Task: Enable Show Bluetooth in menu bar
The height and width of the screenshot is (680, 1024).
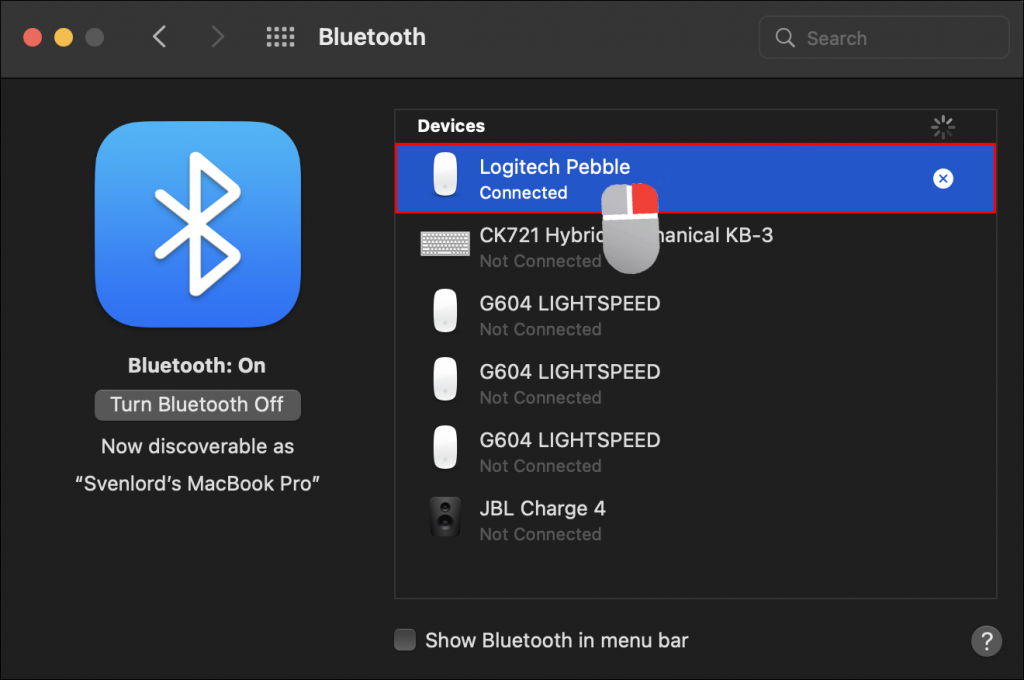Action: (x=404, y=640)
